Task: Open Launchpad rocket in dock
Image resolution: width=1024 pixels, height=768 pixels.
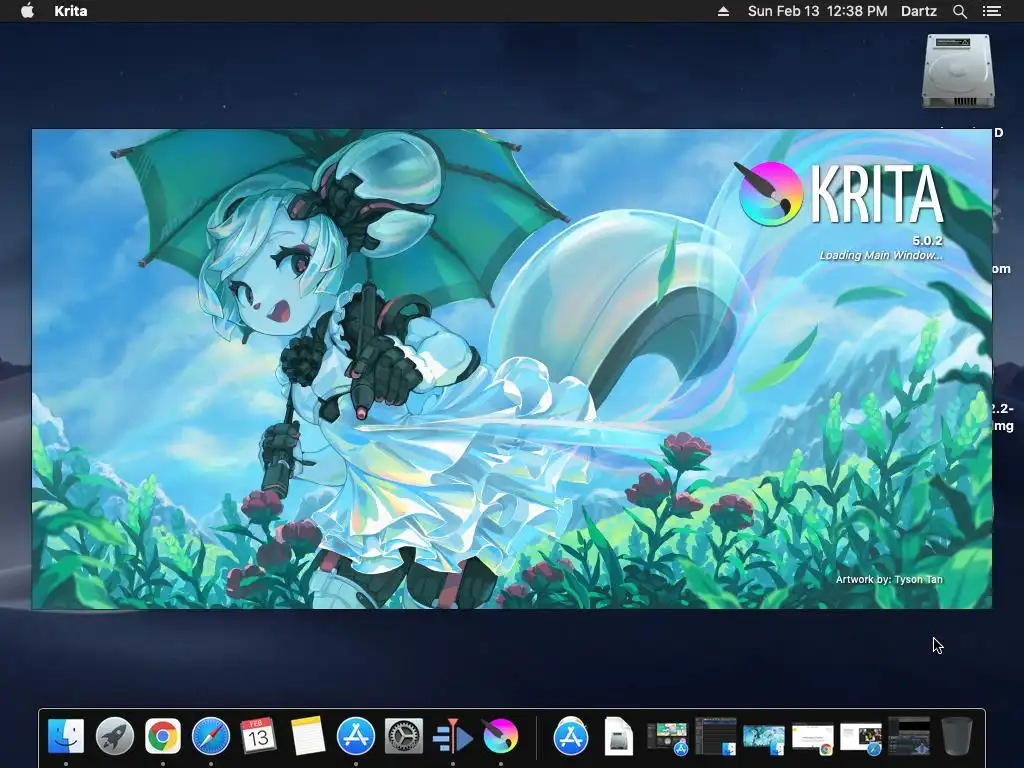Action: tap(114, 736)
